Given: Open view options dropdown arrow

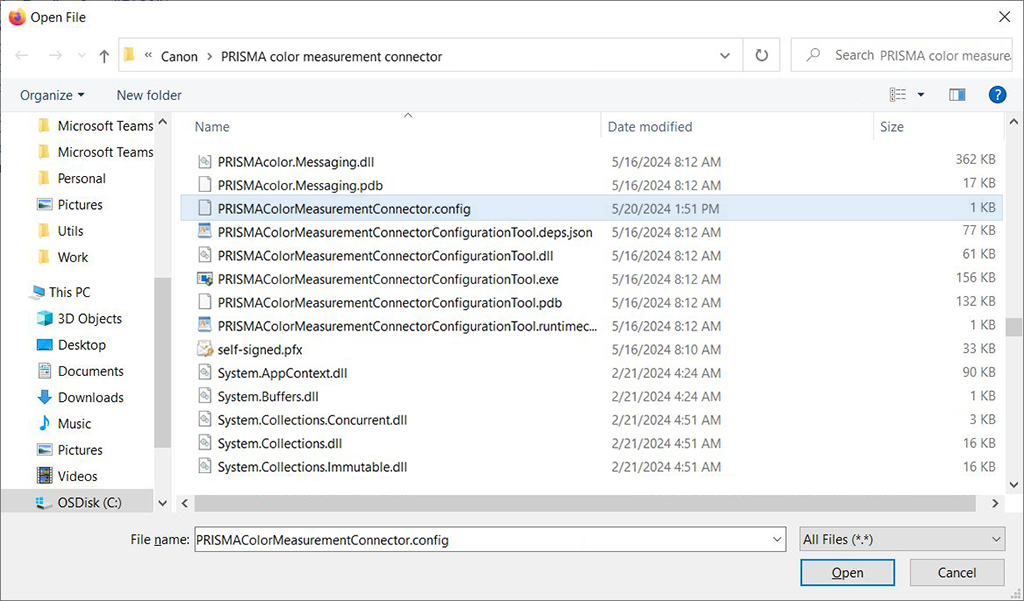Looking at the screenshot, I should [x=921, y=95].
